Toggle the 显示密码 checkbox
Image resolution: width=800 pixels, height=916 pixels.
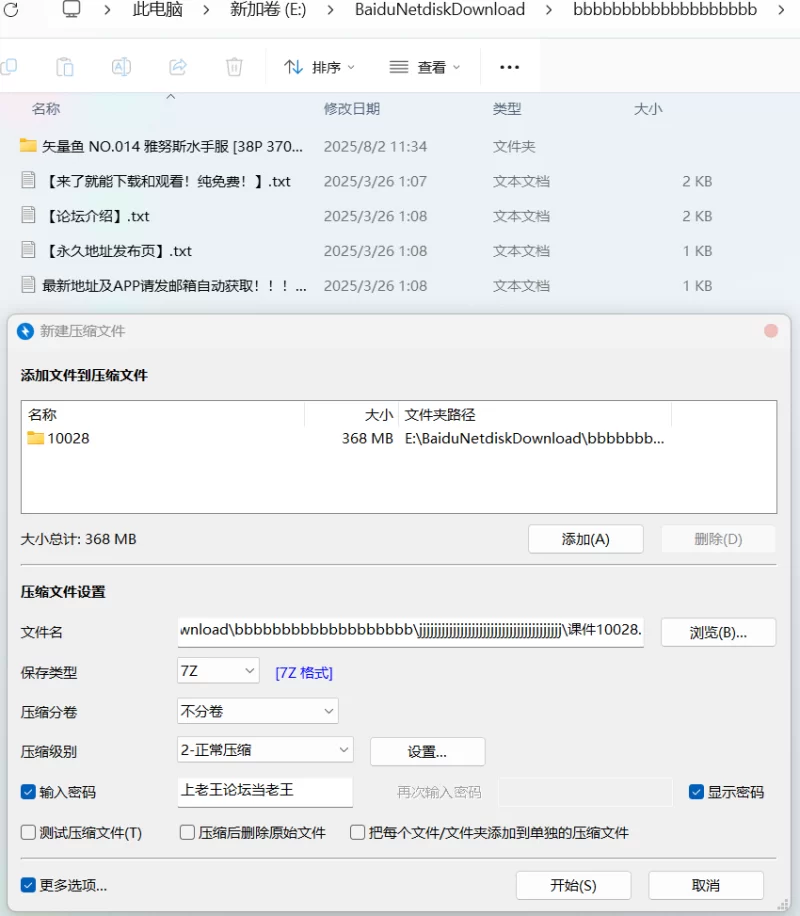[x=696, y=792]
